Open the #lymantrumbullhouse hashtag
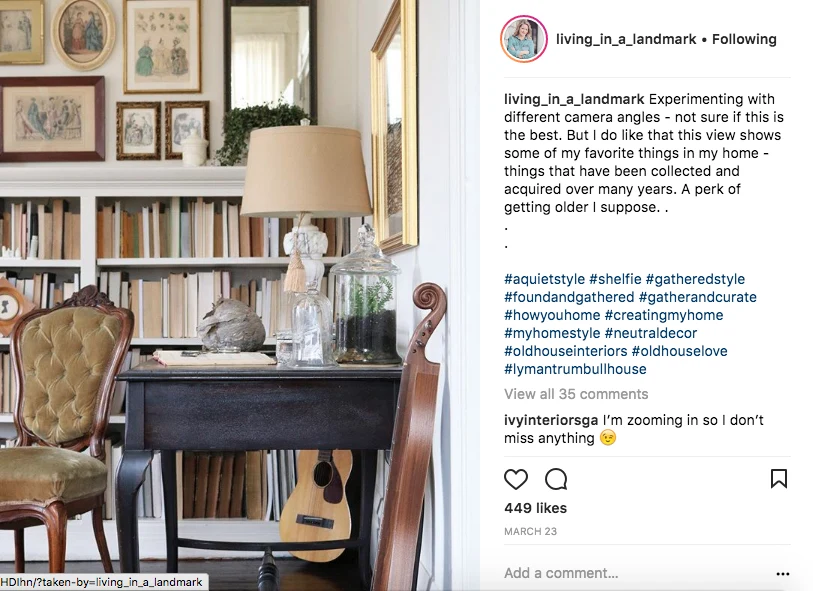 click(x=576, y=369)
